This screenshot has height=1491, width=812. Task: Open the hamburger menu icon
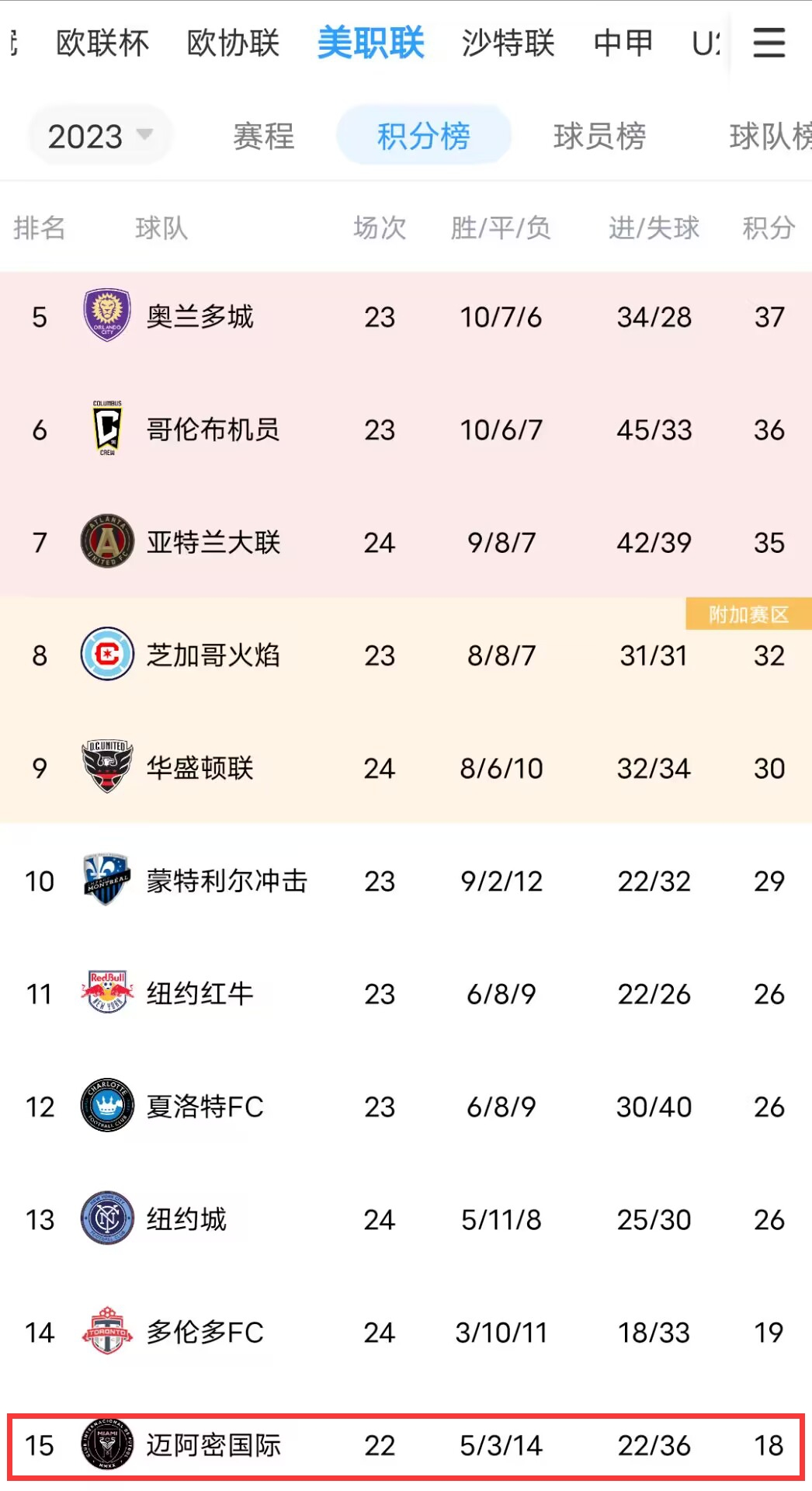click(769, 43)
